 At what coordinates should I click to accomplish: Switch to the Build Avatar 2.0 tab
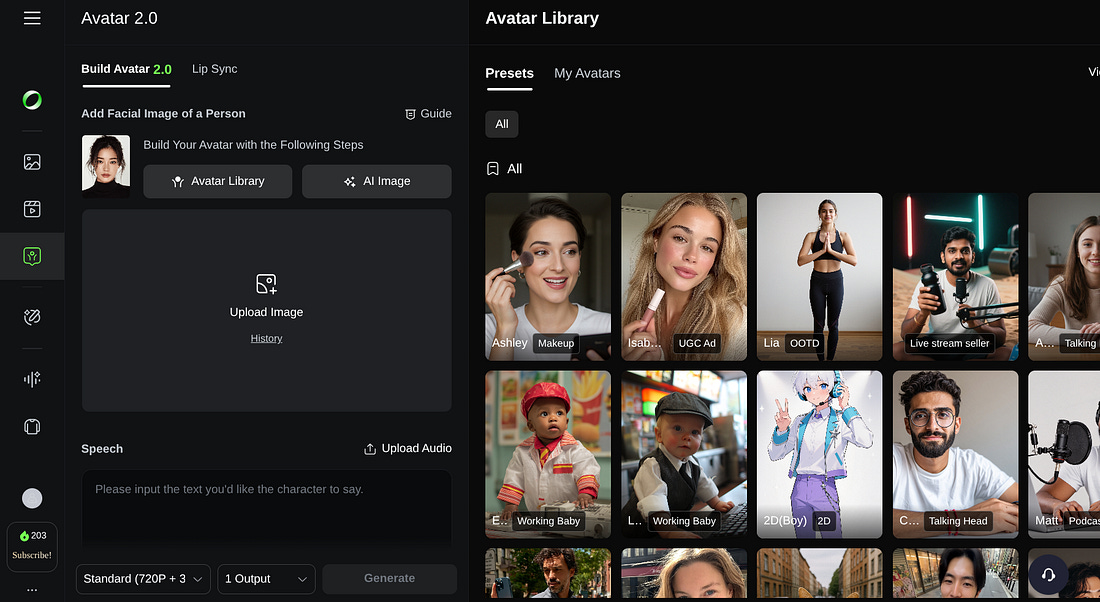[x=126, y=69]
